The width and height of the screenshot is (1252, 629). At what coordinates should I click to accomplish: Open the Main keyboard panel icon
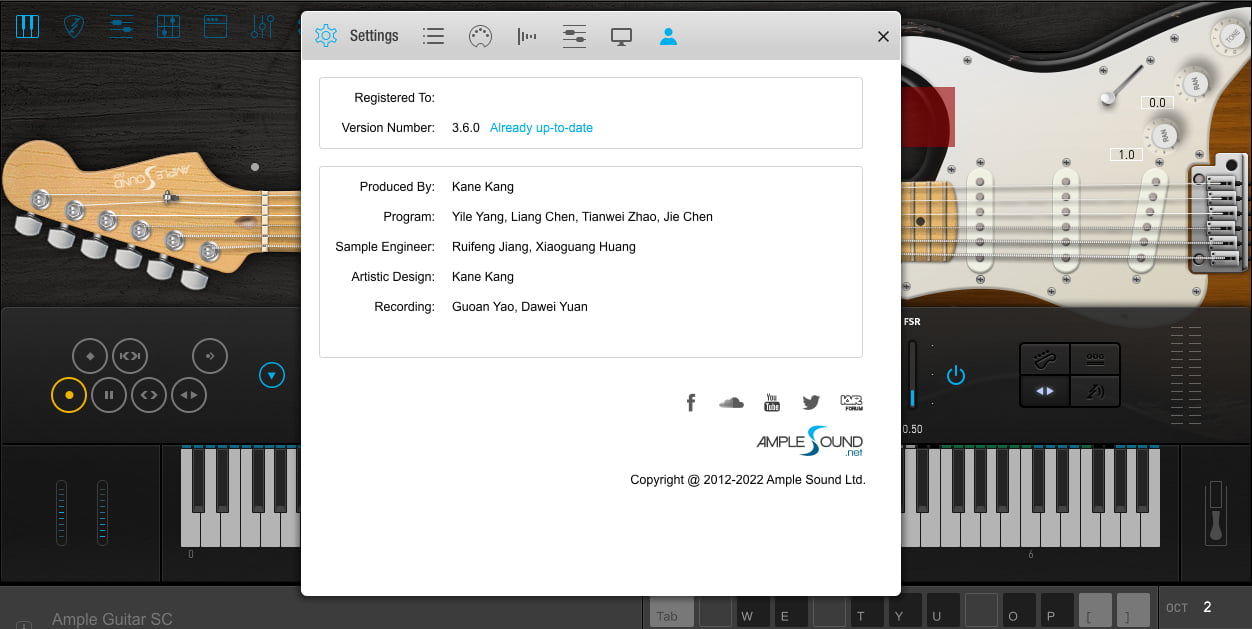(x=27, y=26)
